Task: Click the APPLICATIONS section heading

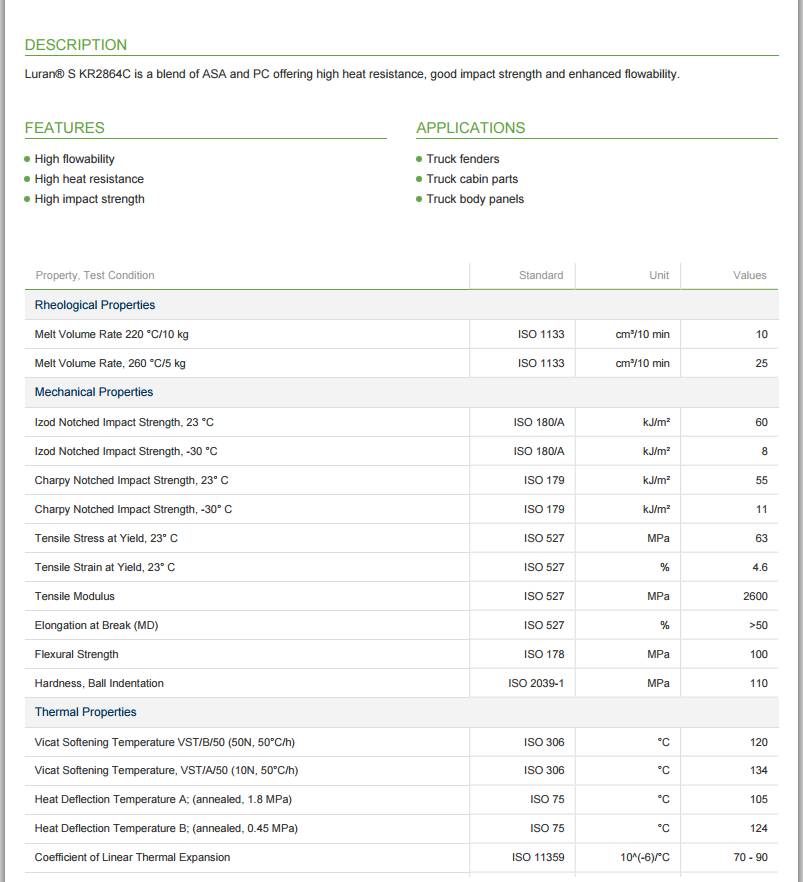Action: click(x=470, y=128)
